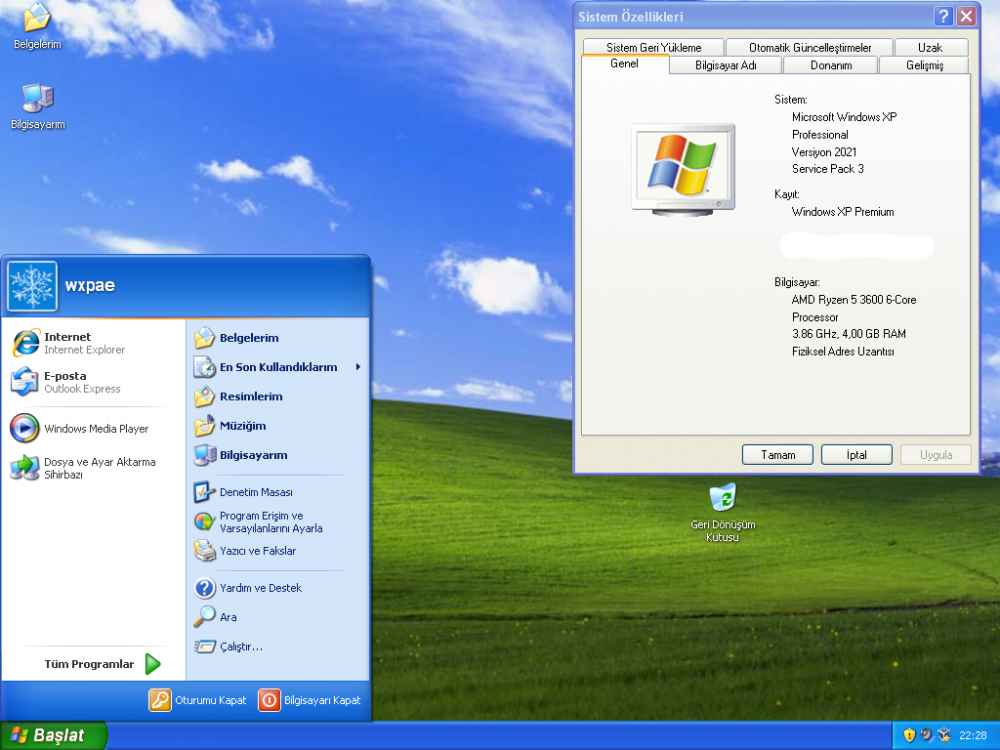1000x750 pixels.
Task: Open Dosya ve Ayar Aktarma Sihirbazı icon
Action: click(x=25, y=467)
